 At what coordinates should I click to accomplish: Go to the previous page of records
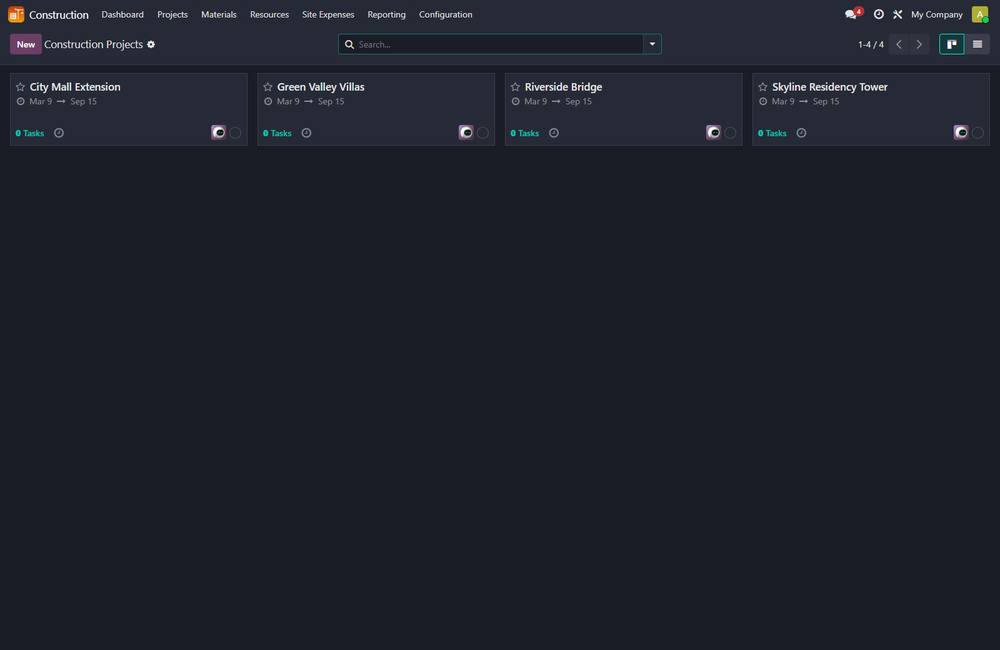pyautogui.click(x=899, y=44)
